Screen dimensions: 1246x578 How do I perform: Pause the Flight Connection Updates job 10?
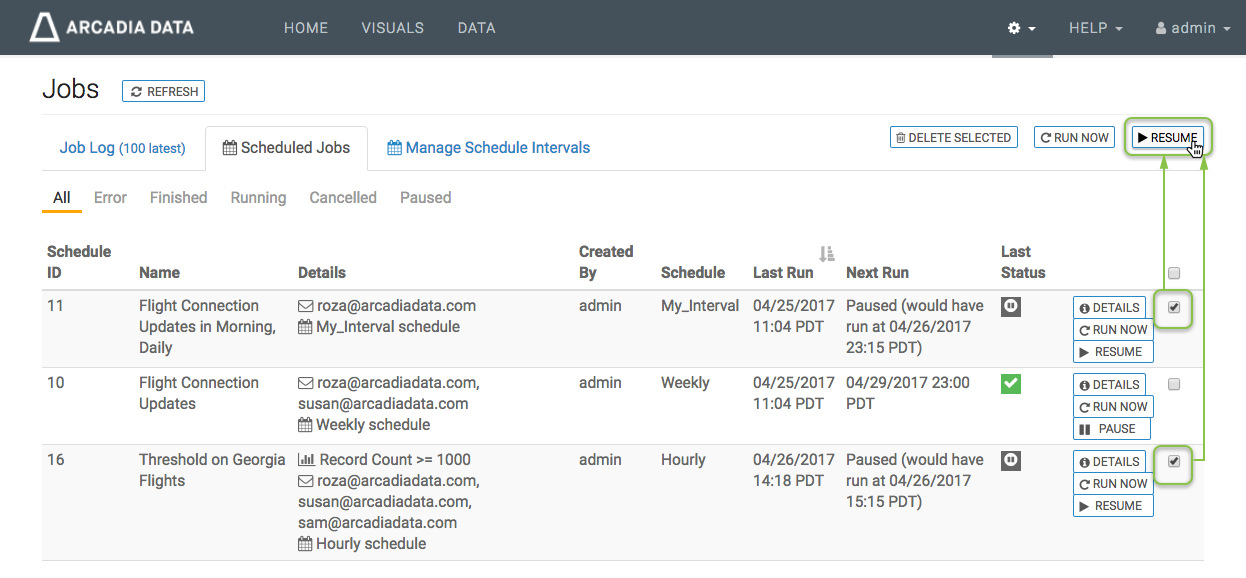(1111, 429)
